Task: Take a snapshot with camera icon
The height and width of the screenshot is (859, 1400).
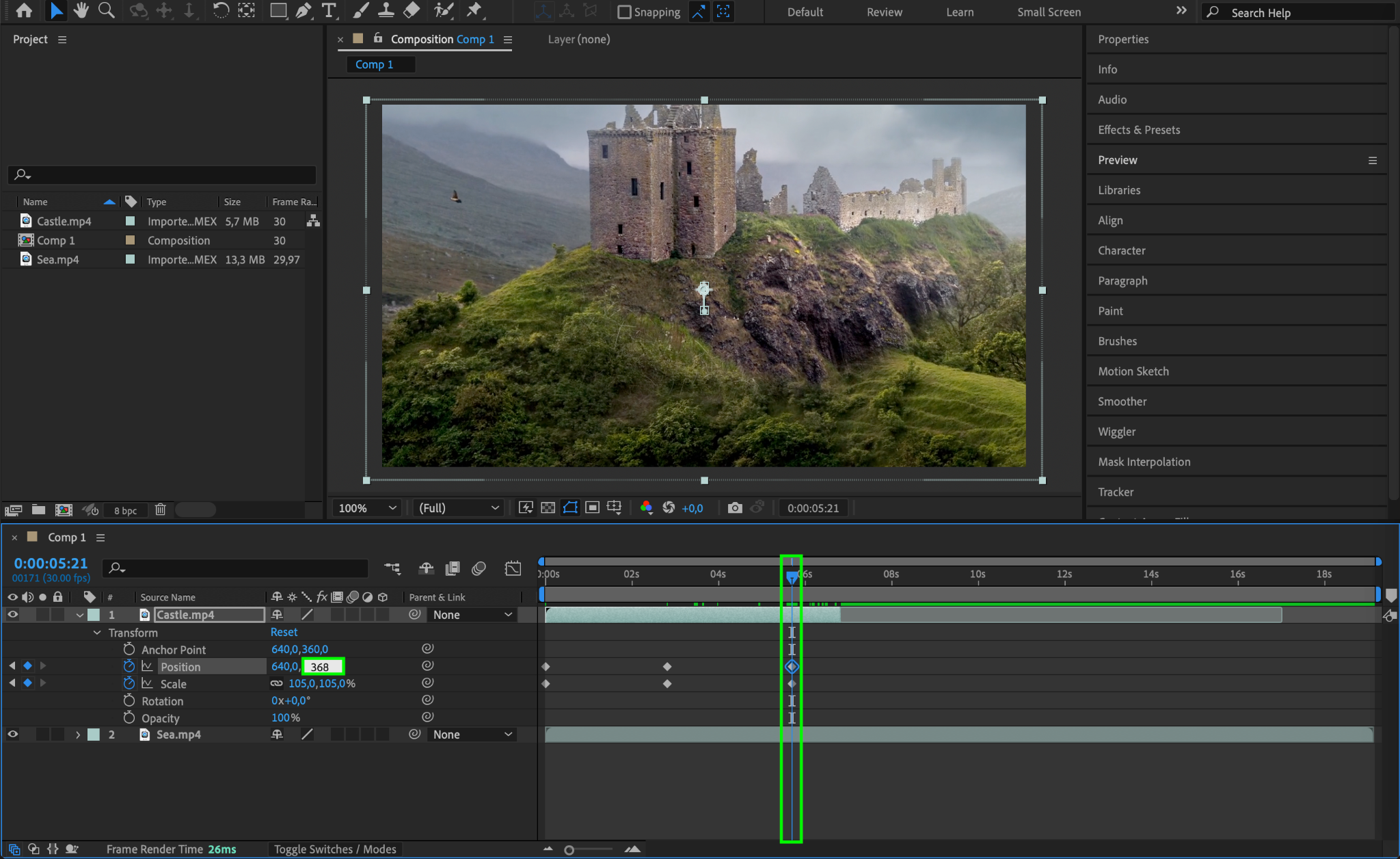Action: pos(735,507)
